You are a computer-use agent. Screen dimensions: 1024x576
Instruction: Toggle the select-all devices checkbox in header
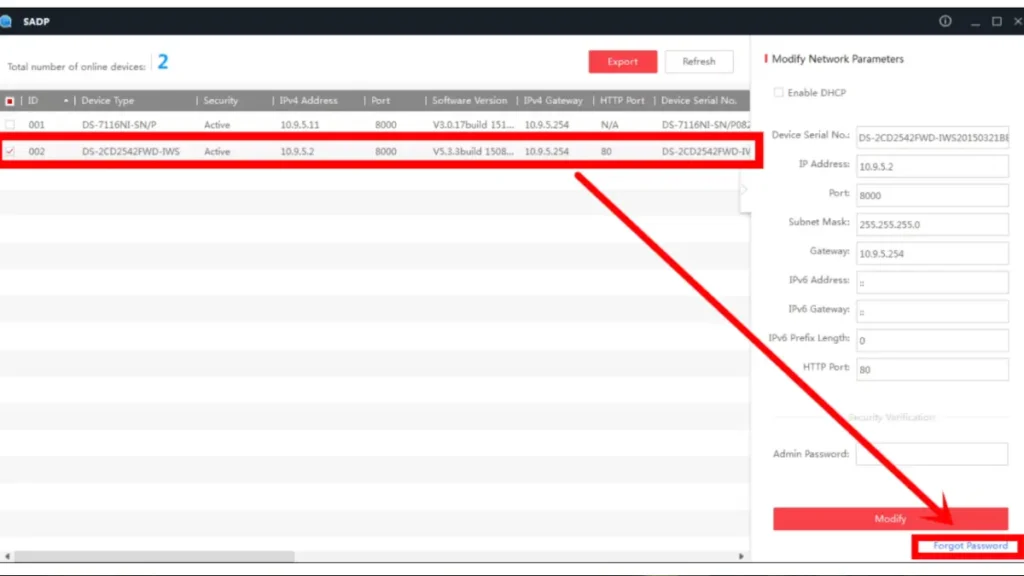[10, 101]
